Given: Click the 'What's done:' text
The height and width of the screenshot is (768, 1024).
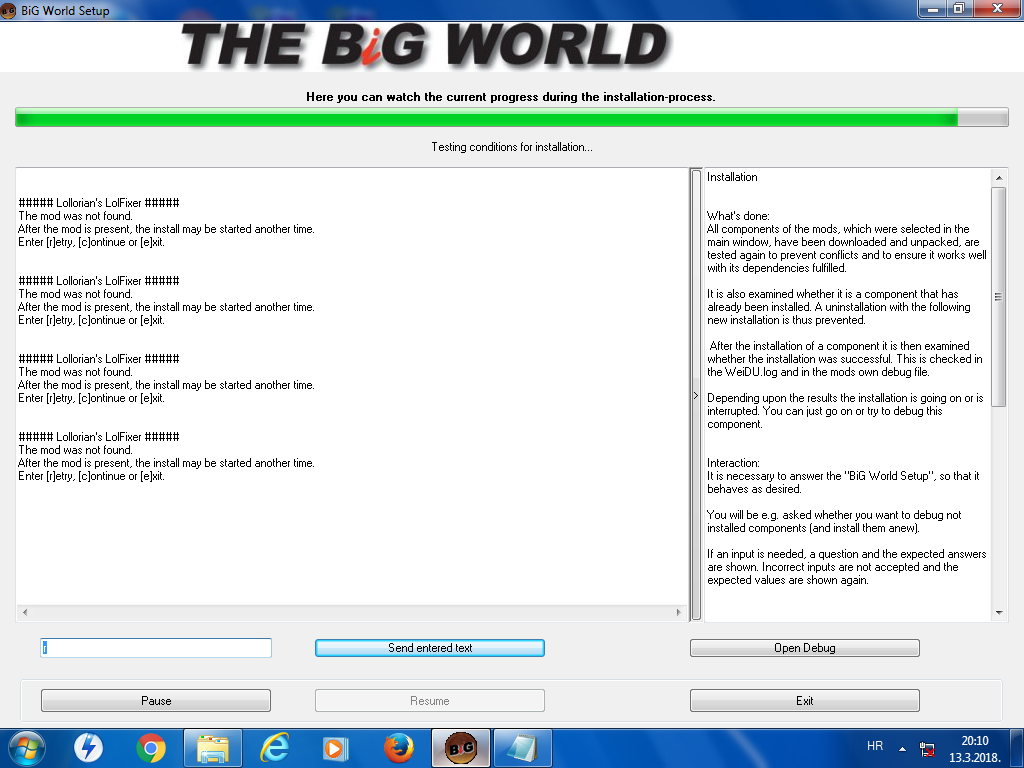Looking at the screenshot, I should (x=738, y=216).
